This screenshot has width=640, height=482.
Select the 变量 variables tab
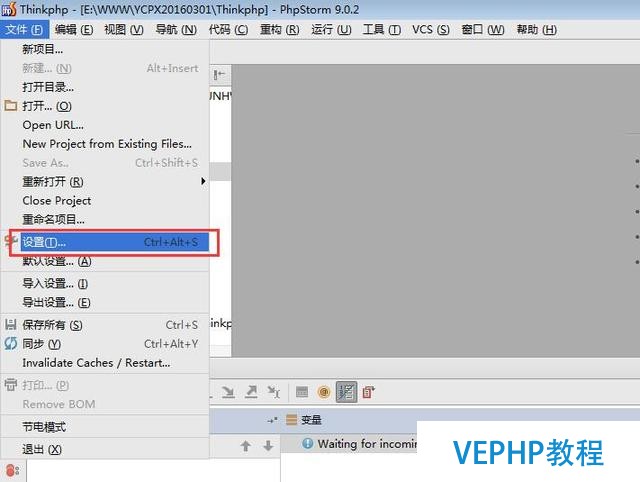[304, 420]
